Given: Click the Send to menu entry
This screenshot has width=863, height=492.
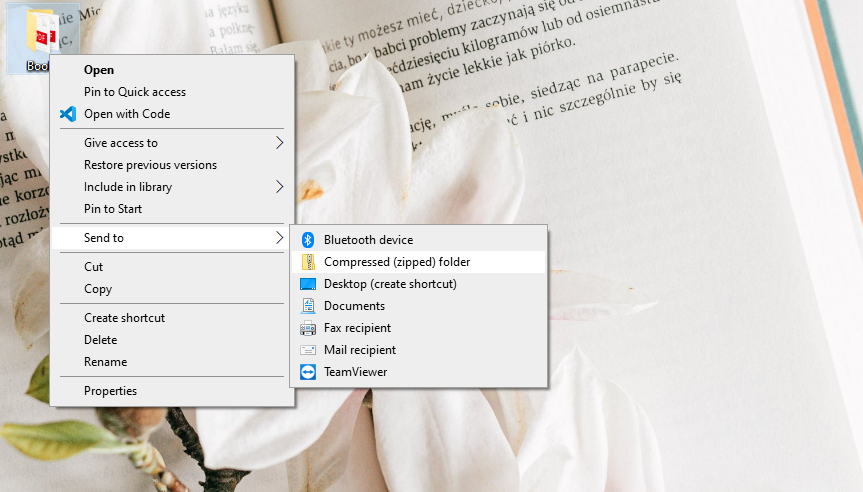Looking at the screenshot, I should 172,238.
